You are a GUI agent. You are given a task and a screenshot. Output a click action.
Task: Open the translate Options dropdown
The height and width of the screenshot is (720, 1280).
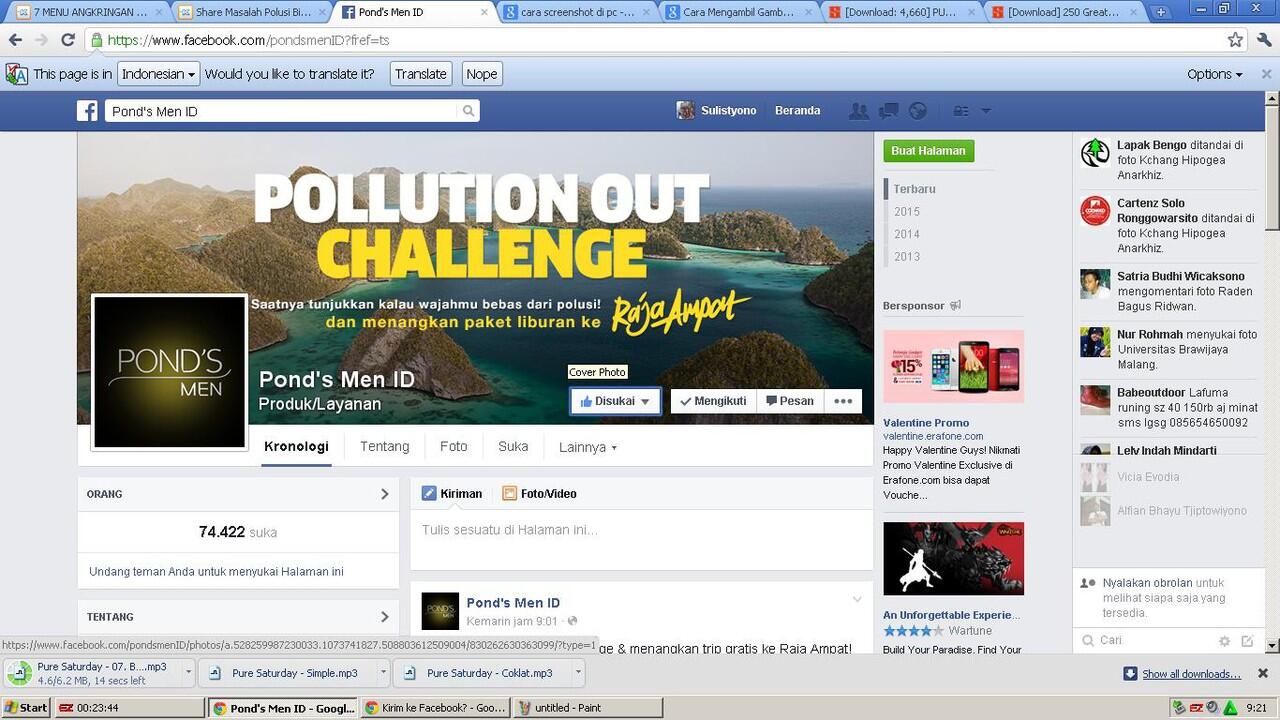click(x=1214, y=74)
